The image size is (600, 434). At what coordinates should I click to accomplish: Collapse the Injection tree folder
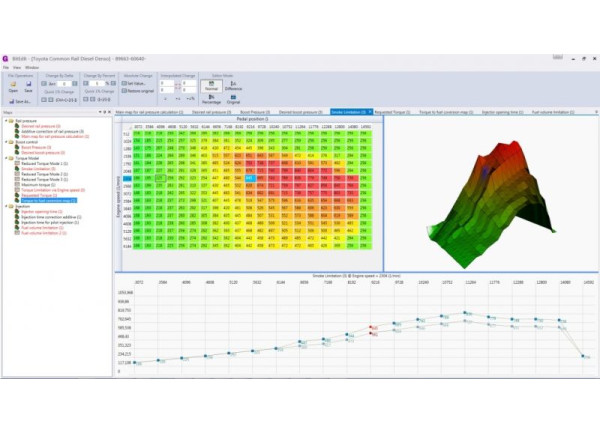pos(5,206)
